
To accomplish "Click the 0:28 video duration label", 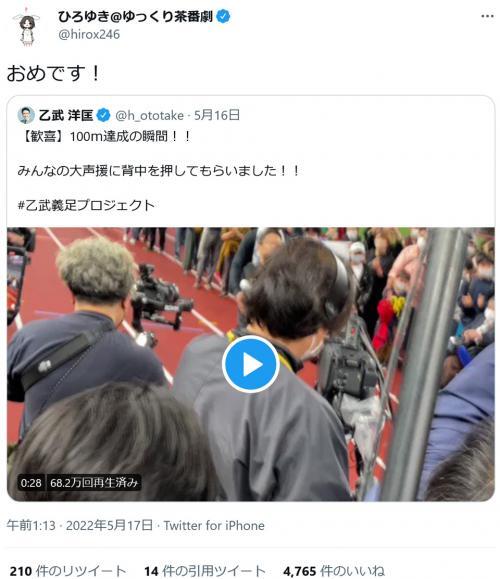I will (31, 483).
